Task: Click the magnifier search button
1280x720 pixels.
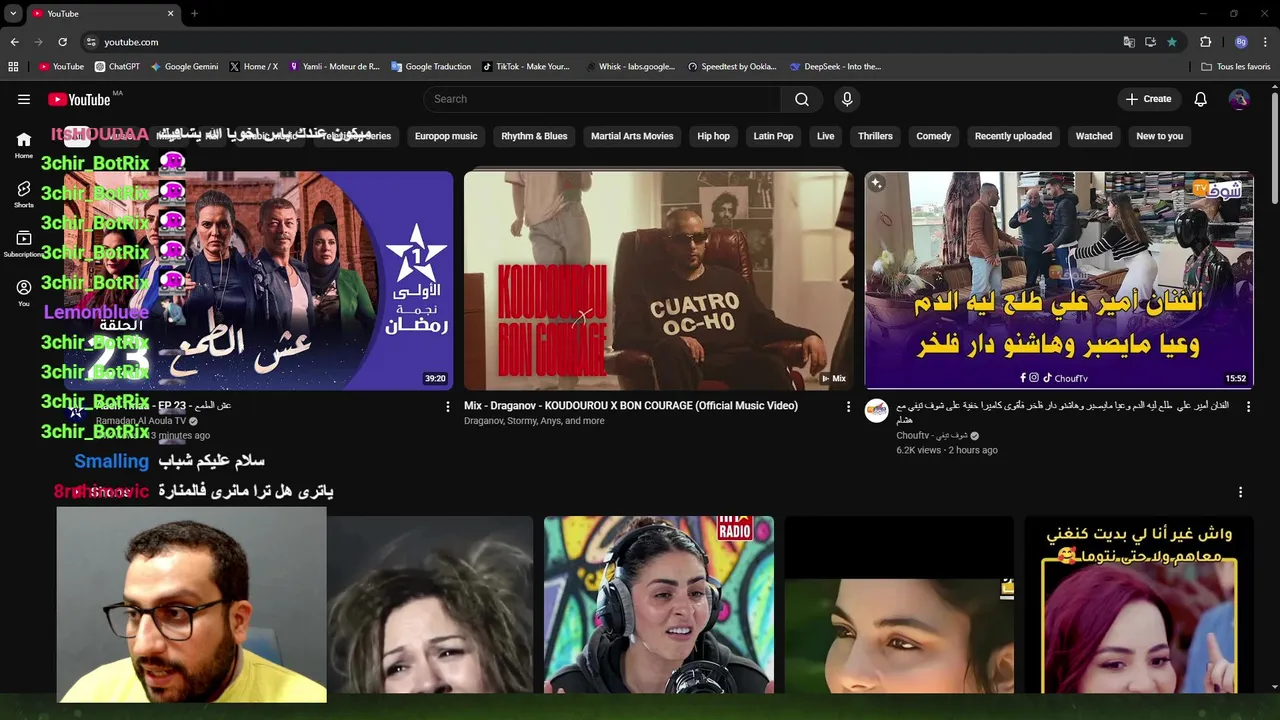Action: click(802, 99)
